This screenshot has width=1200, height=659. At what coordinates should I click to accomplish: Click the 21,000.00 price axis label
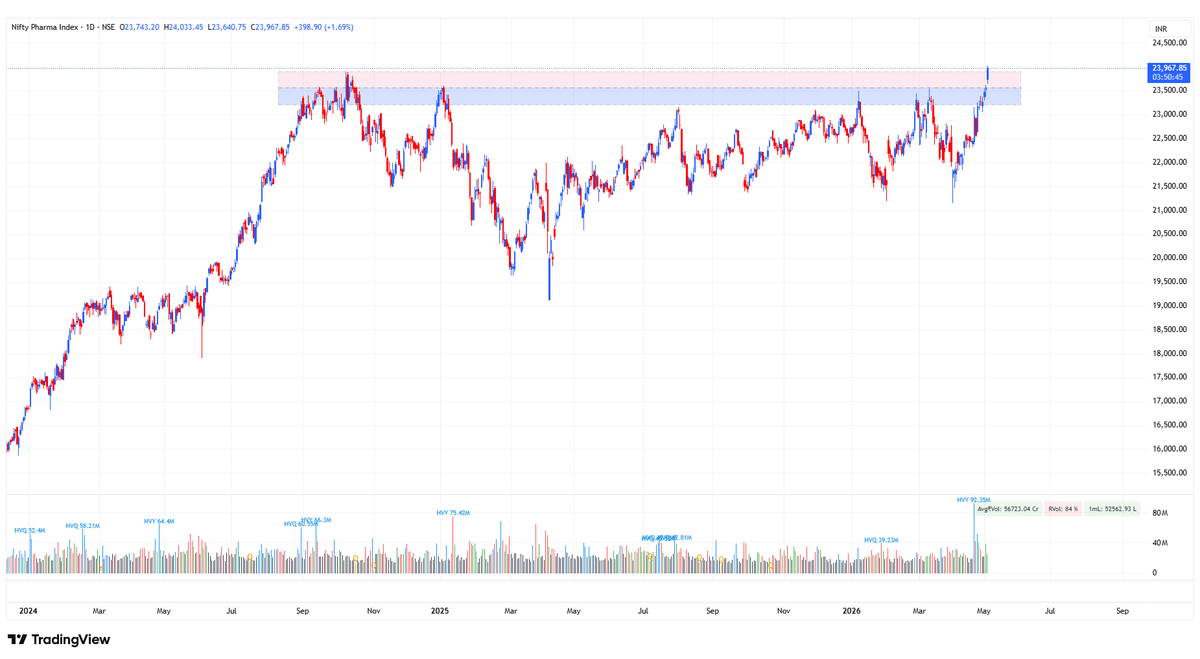tap(1169, 210)
